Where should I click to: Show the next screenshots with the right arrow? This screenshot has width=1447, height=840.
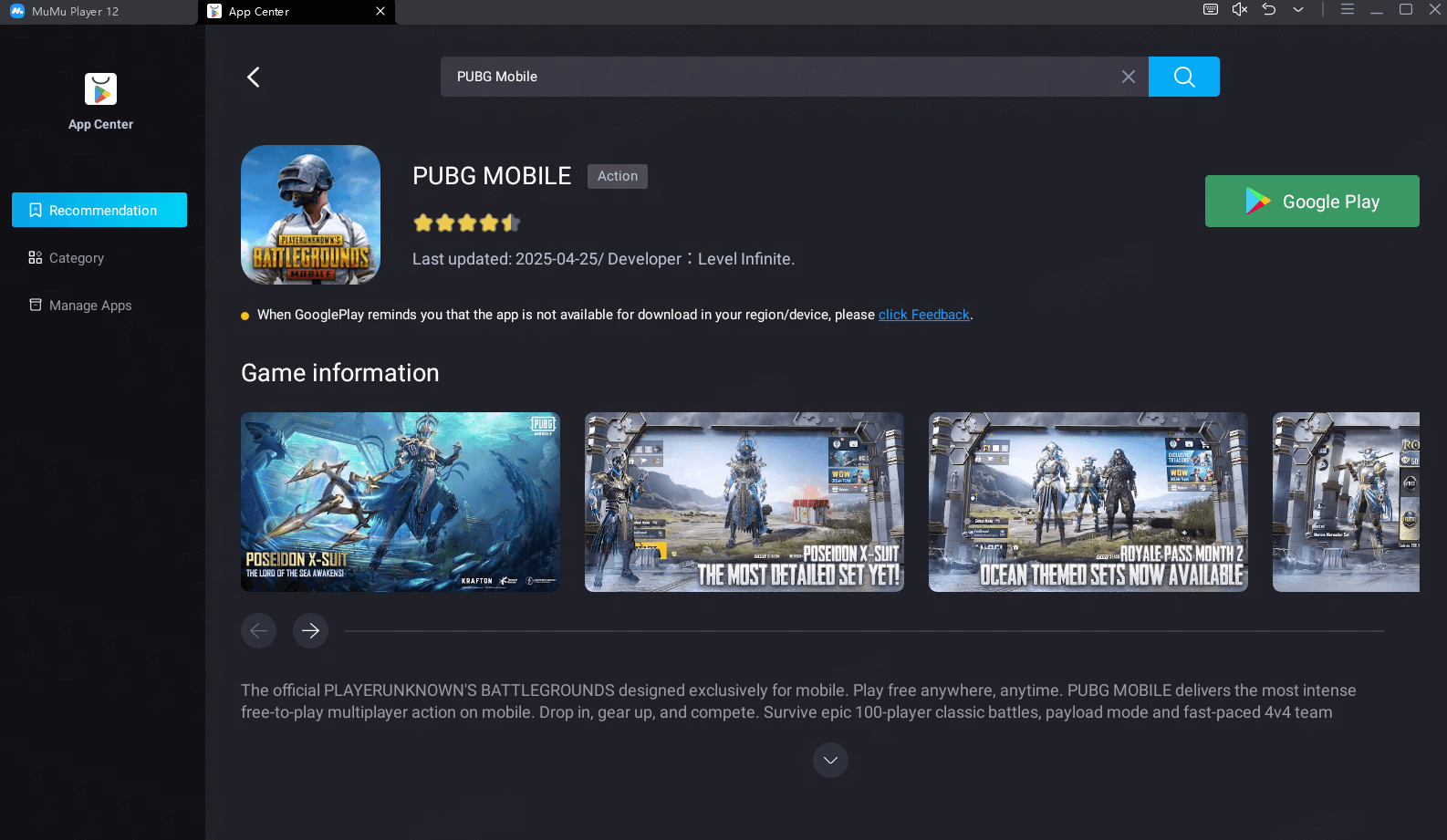click(310, 630)
